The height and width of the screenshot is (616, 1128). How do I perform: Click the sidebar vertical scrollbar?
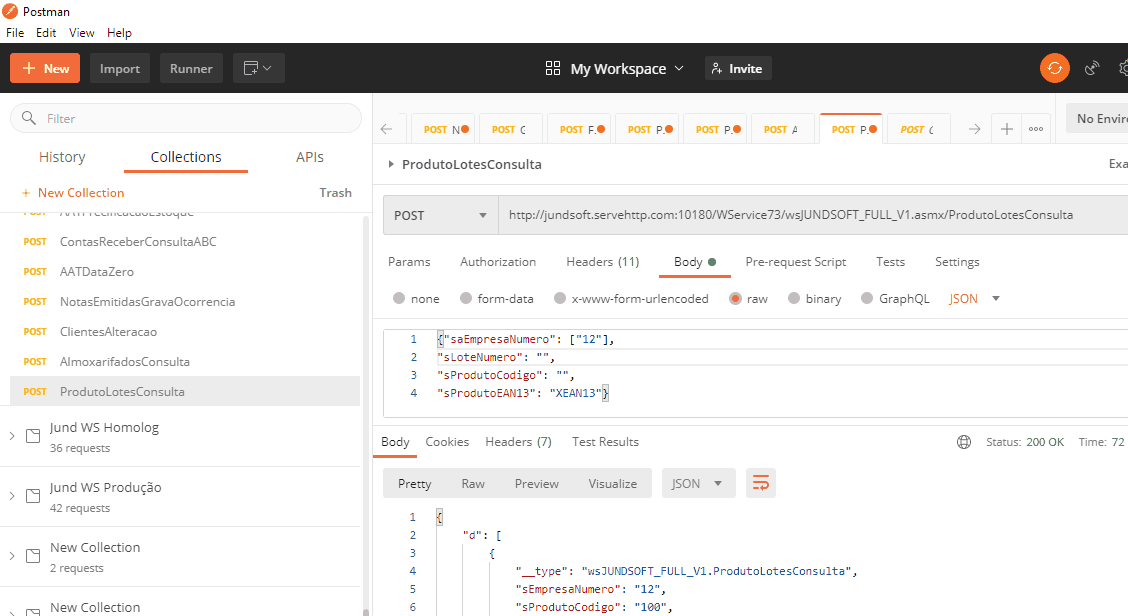365,400
